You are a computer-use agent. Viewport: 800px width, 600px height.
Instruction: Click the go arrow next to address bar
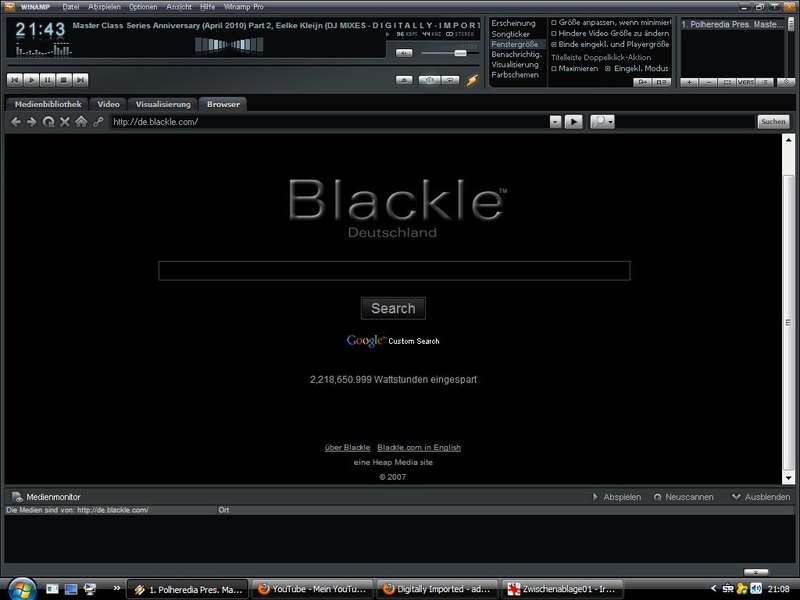point(573,122)
